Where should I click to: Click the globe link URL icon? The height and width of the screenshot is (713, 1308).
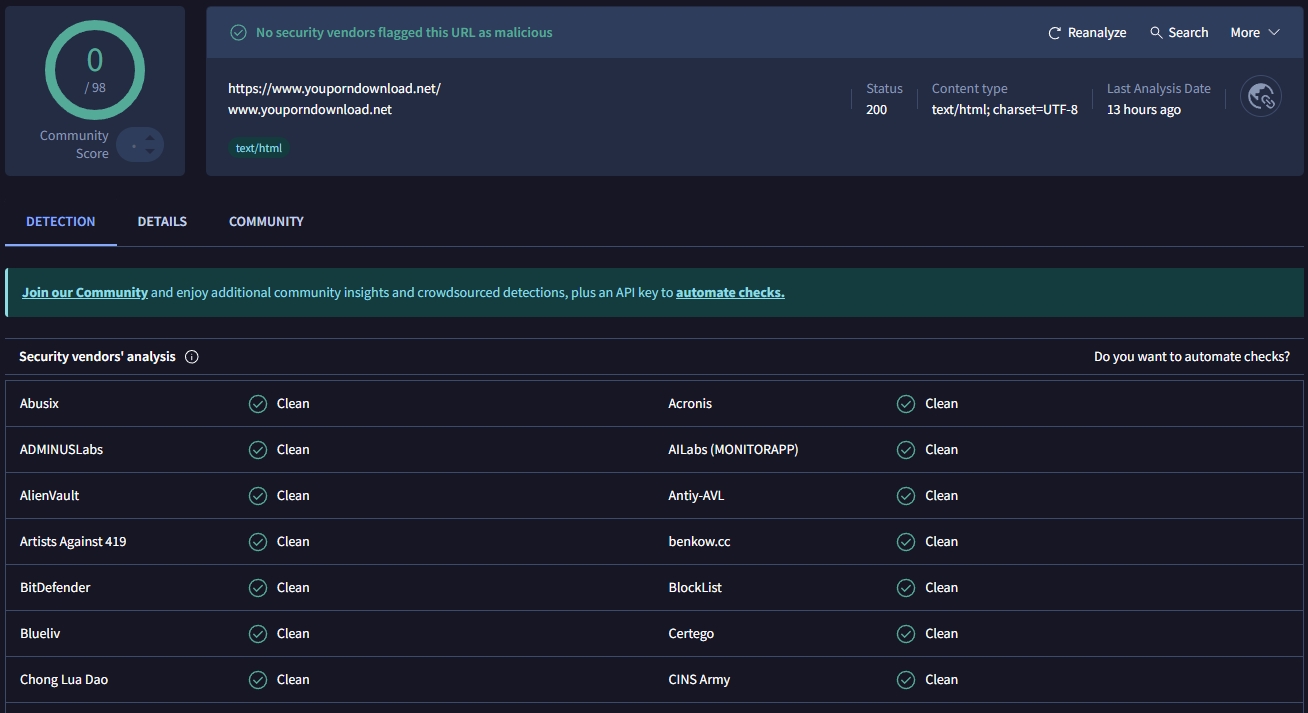[x=1260, y=97]
